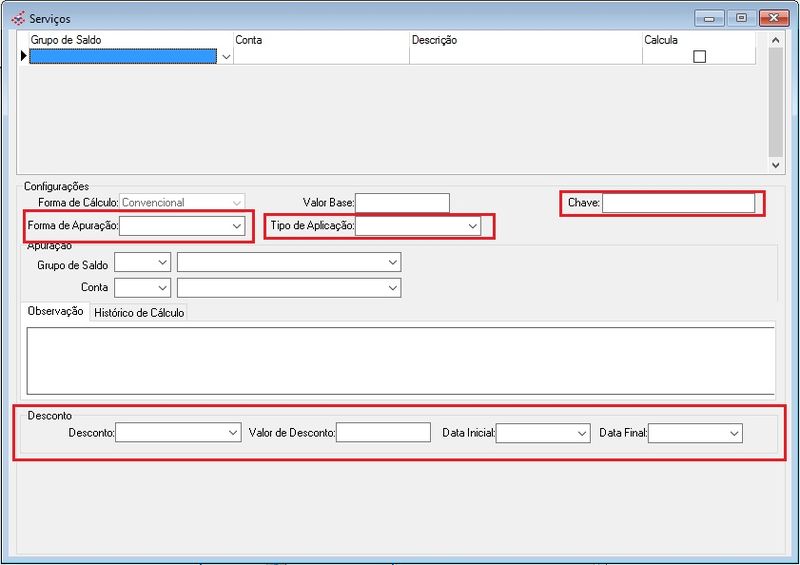800x565 pixels.
Task: Open the Tipo de Aplicação dropdown
Action: point(472,227)
